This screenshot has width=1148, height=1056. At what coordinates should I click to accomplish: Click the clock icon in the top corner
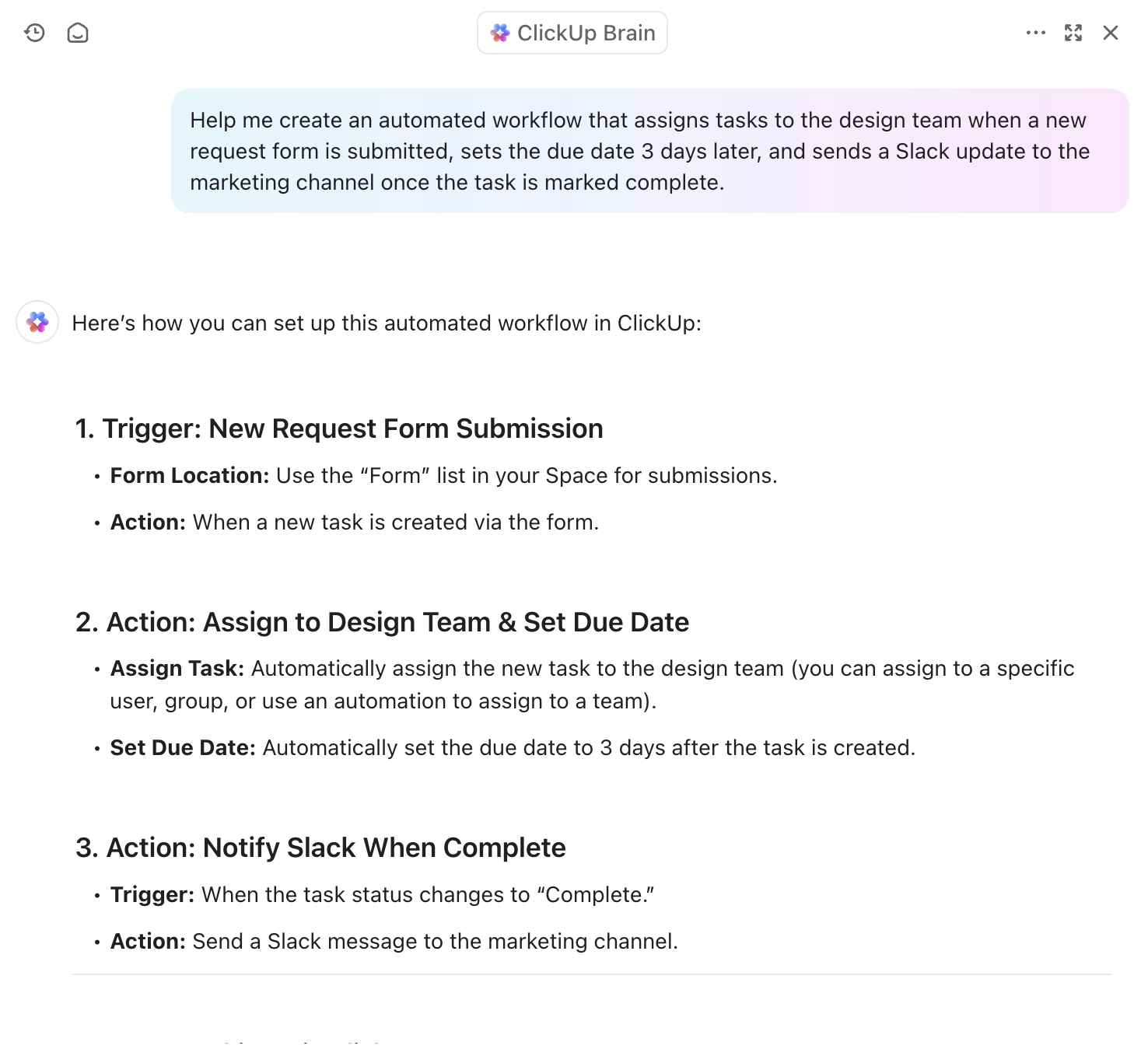(x=34, y=33)
